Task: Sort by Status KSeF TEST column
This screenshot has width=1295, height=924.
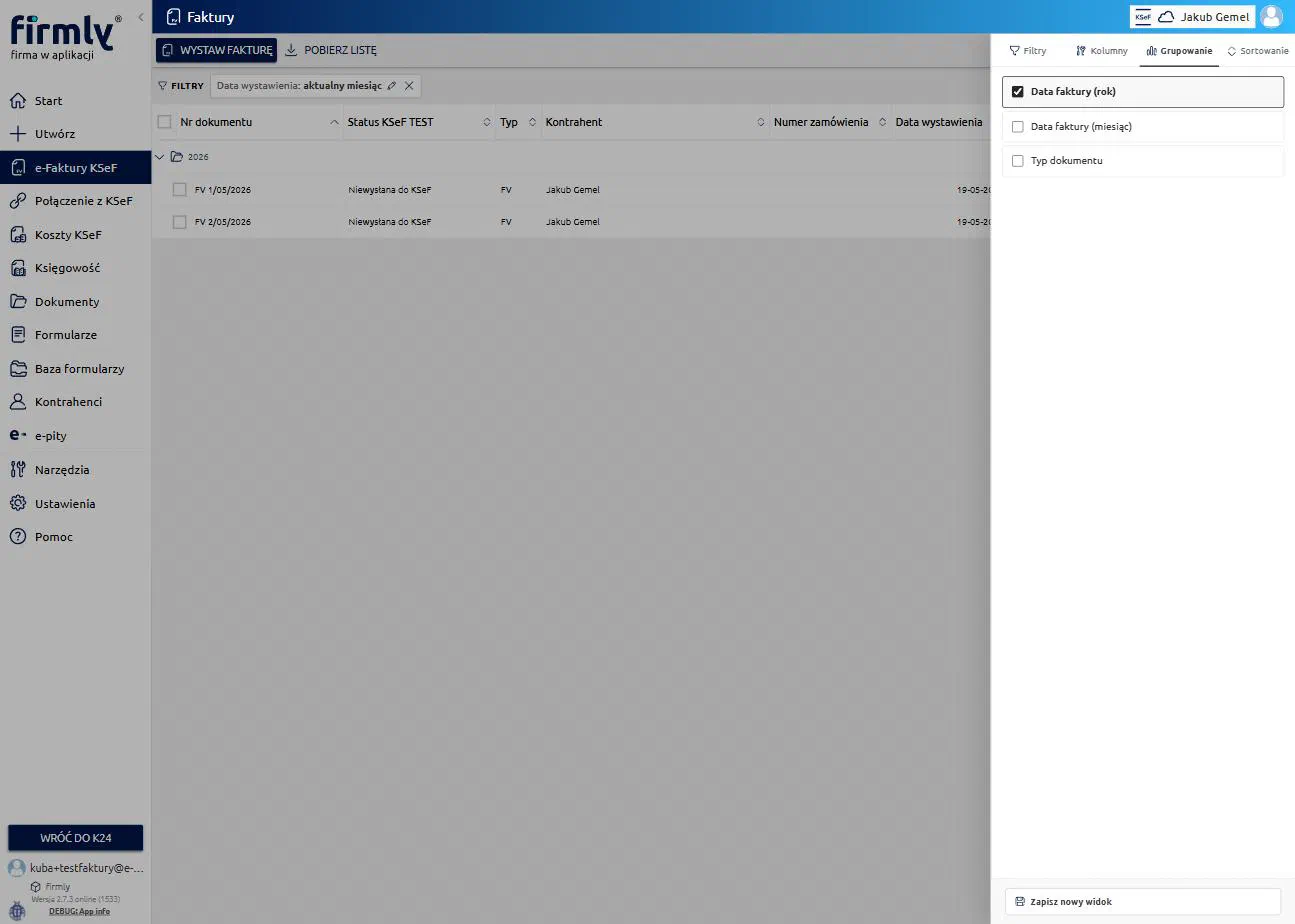Action: (487, 122)
